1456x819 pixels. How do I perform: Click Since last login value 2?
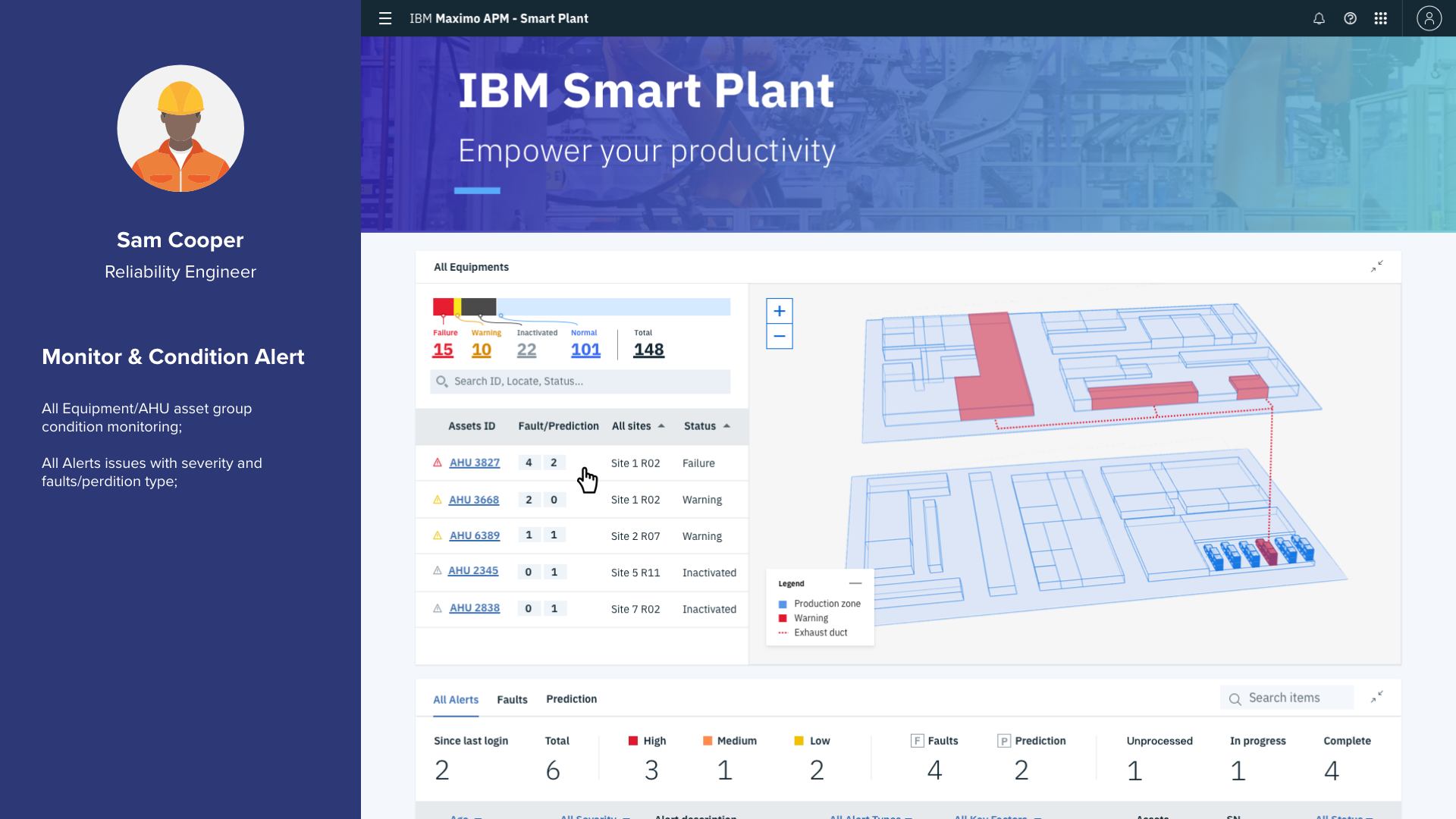pyautogui.click(x=442, y=770)
